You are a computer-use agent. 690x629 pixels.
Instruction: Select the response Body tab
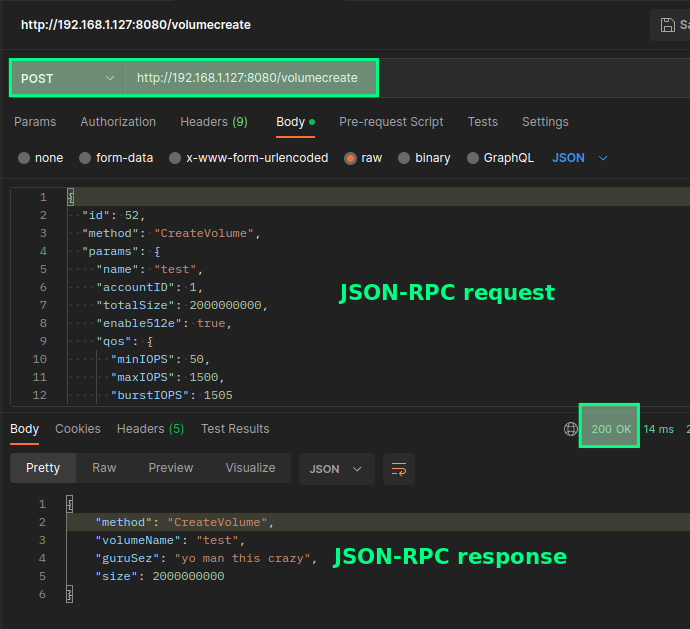click(25, 429)
